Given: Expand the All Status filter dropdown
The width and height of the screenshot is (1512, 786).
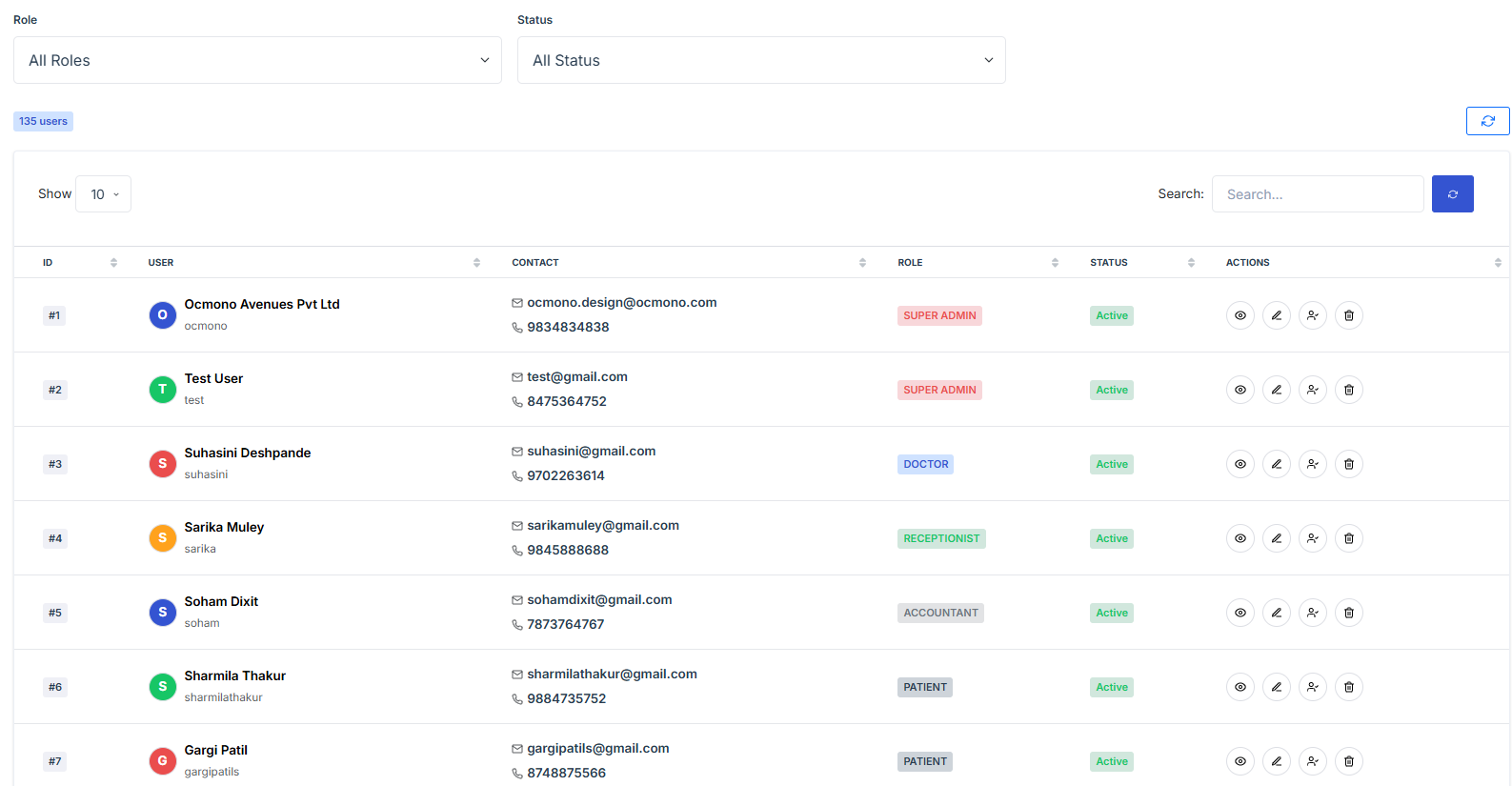Looking at the screenshot, I should (x=760, y=60).
